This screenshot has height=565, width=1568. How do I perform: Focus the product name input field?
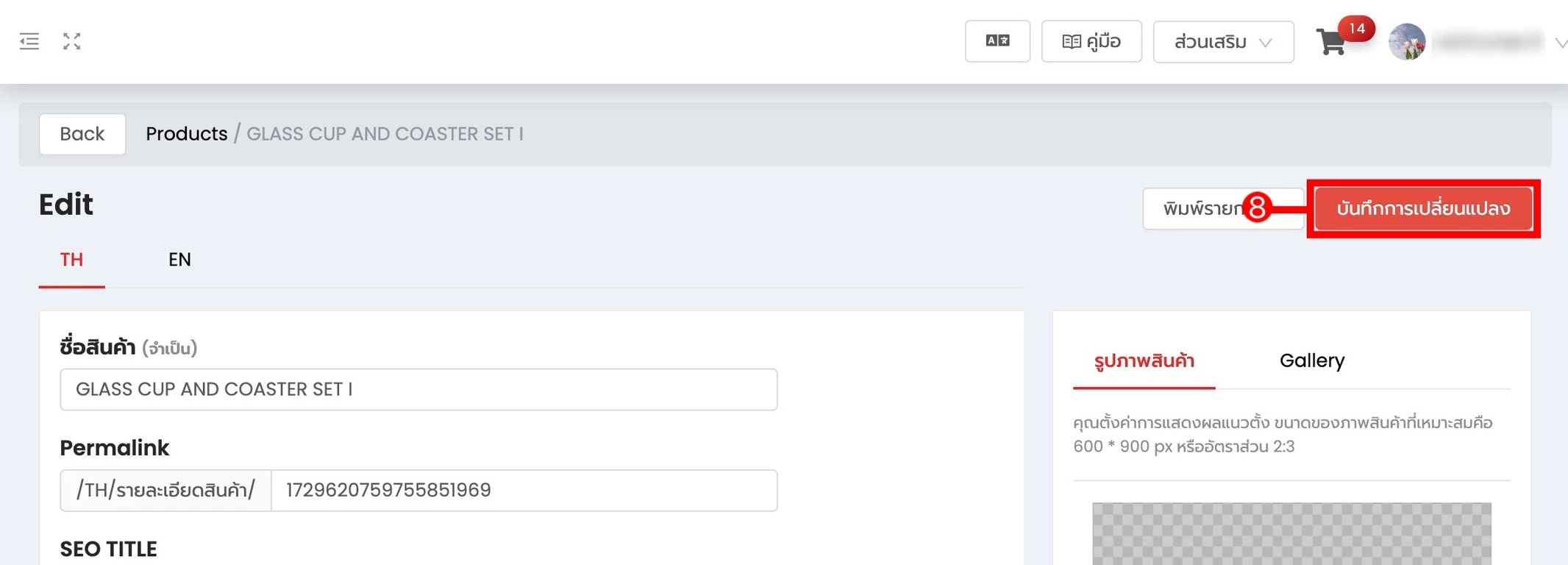coord(418,389)
